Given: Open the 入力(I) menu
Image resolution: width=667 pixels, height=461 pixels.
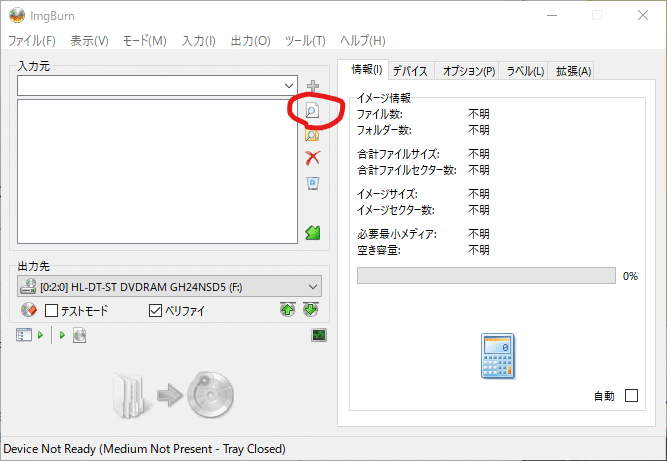Looking at the screenshot, I should click(199, 41).
